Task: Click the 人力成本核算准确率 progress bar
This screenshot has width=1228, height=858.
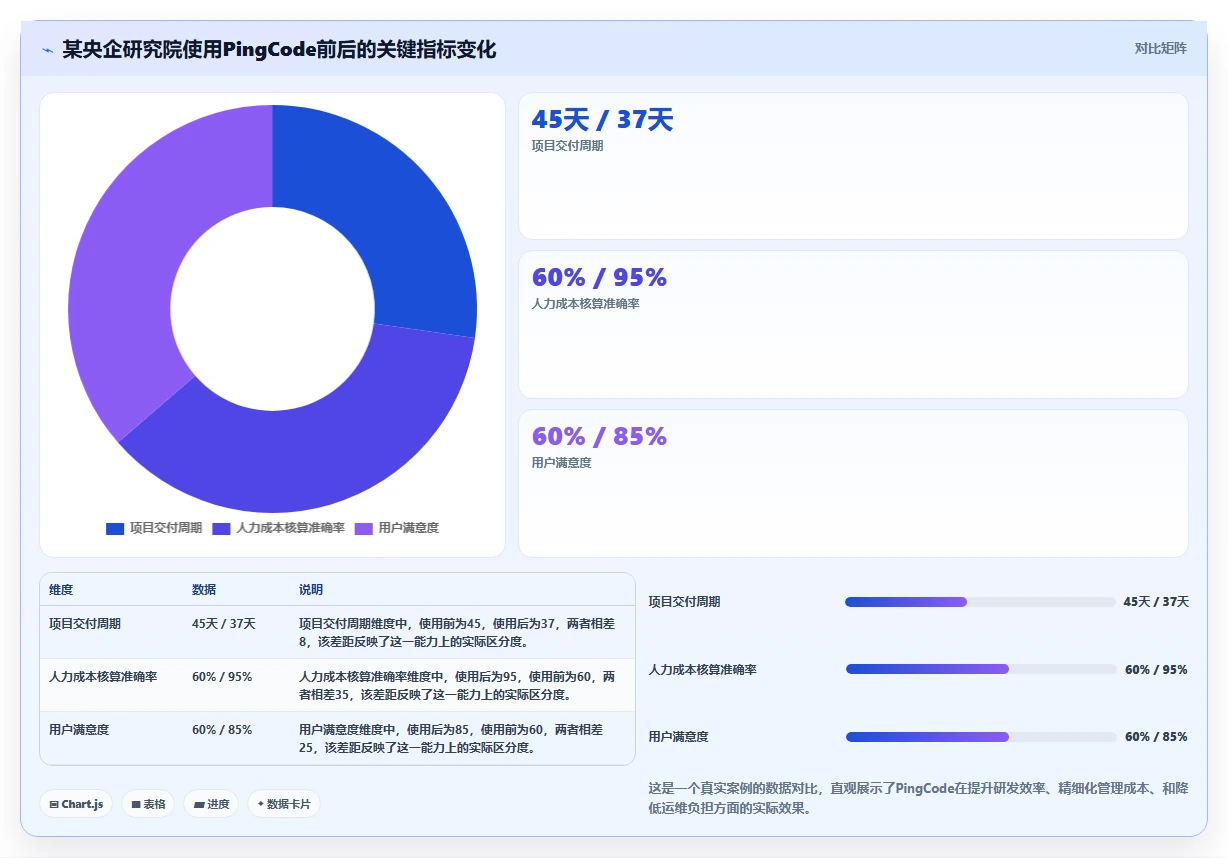Action: [981, 669]
